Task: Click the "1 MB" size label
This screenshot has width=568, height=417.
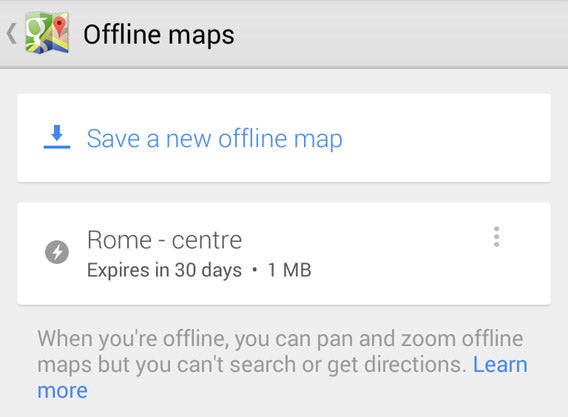Action: [289, 270]
